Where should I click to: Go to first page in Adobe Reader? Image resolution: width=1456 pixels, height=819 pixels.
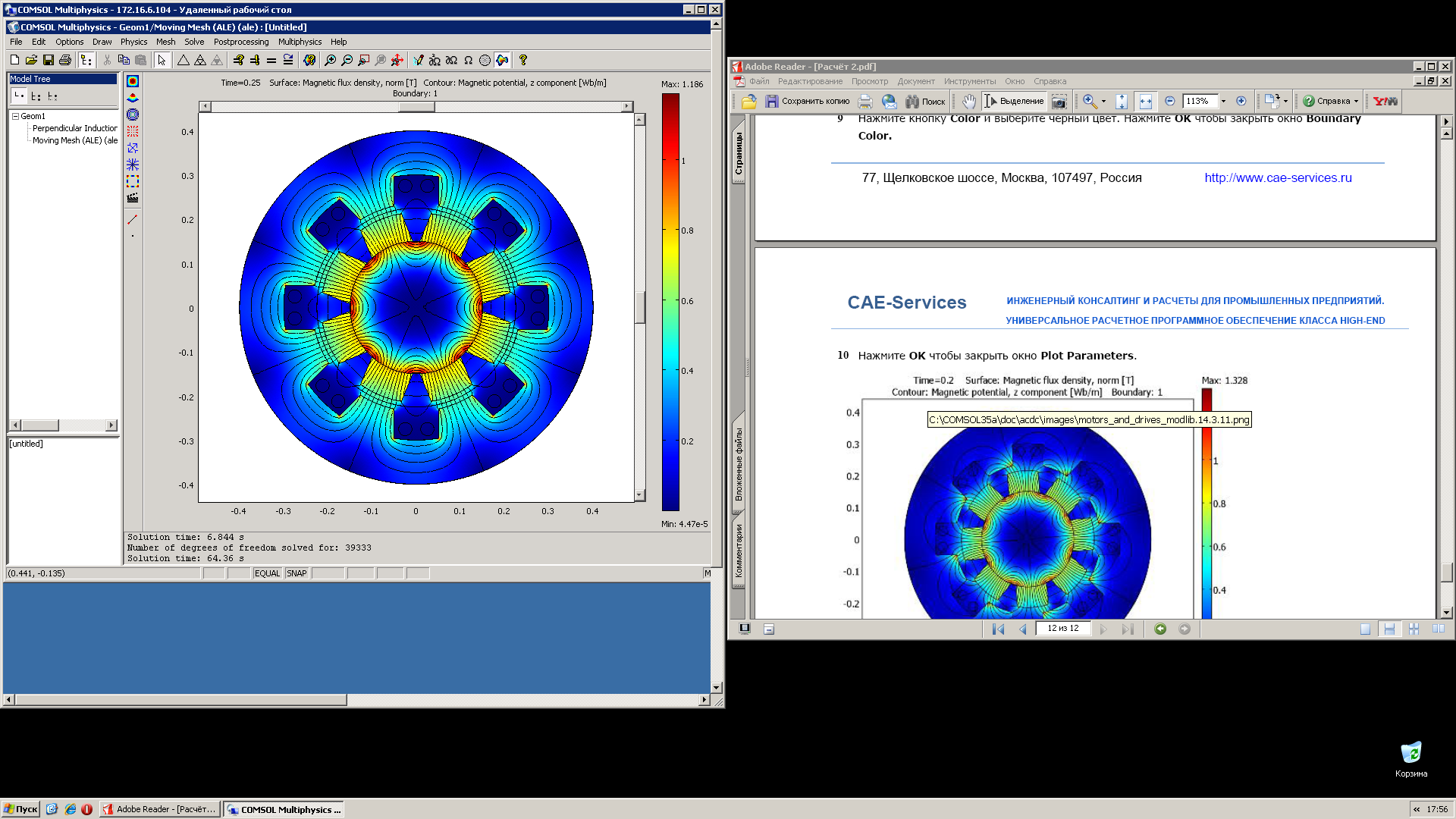[998, 629]
